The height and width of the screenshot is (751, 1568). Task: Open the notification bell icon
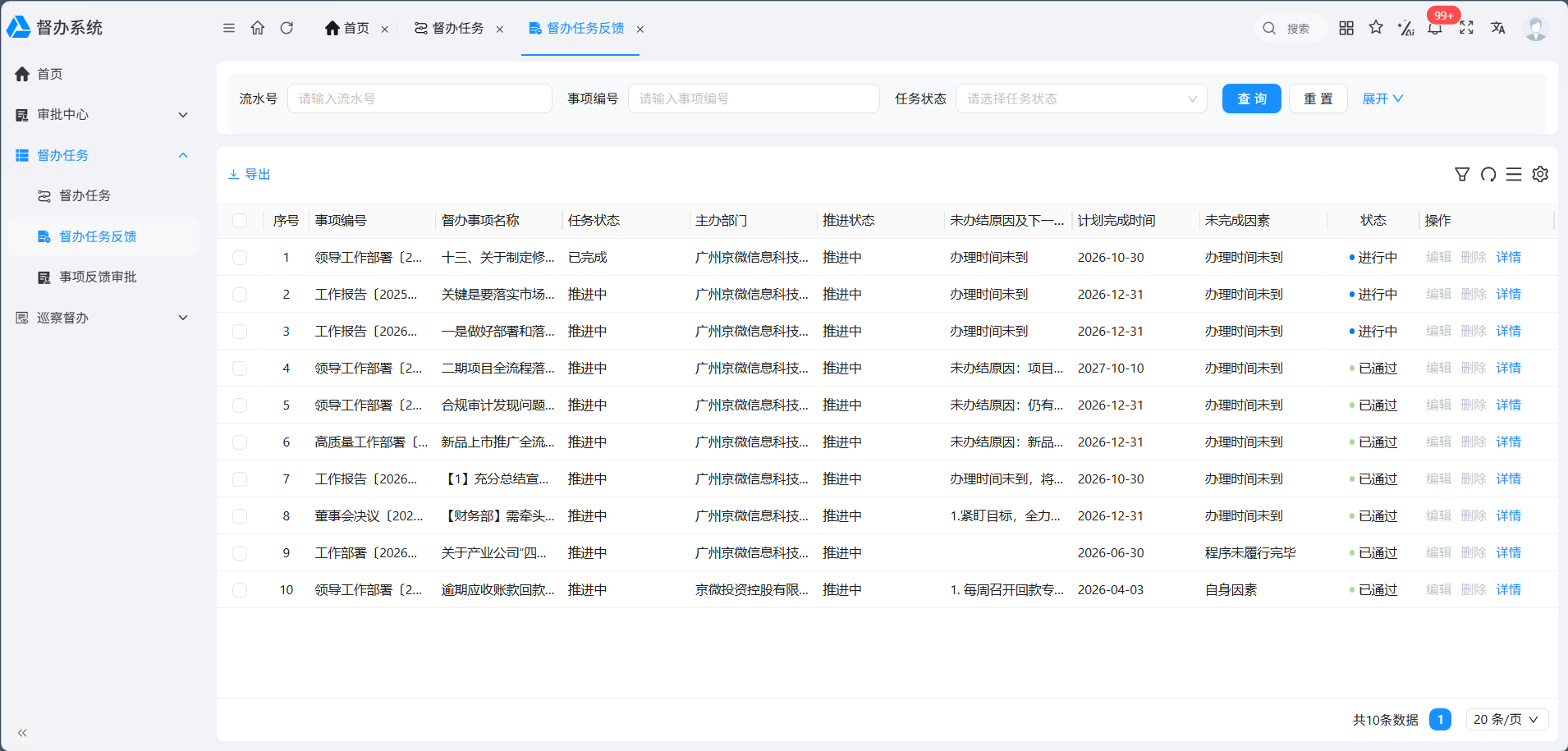[1435, 28]
